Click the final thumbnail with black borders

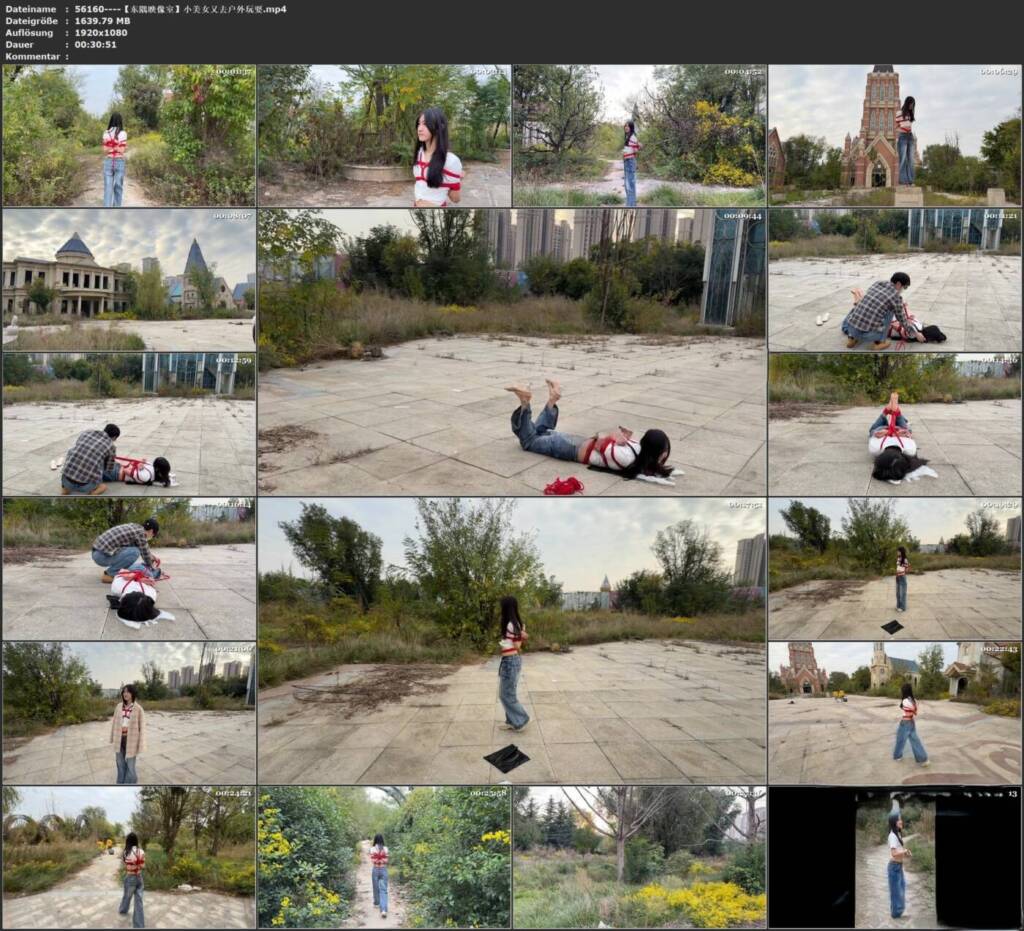894,857
